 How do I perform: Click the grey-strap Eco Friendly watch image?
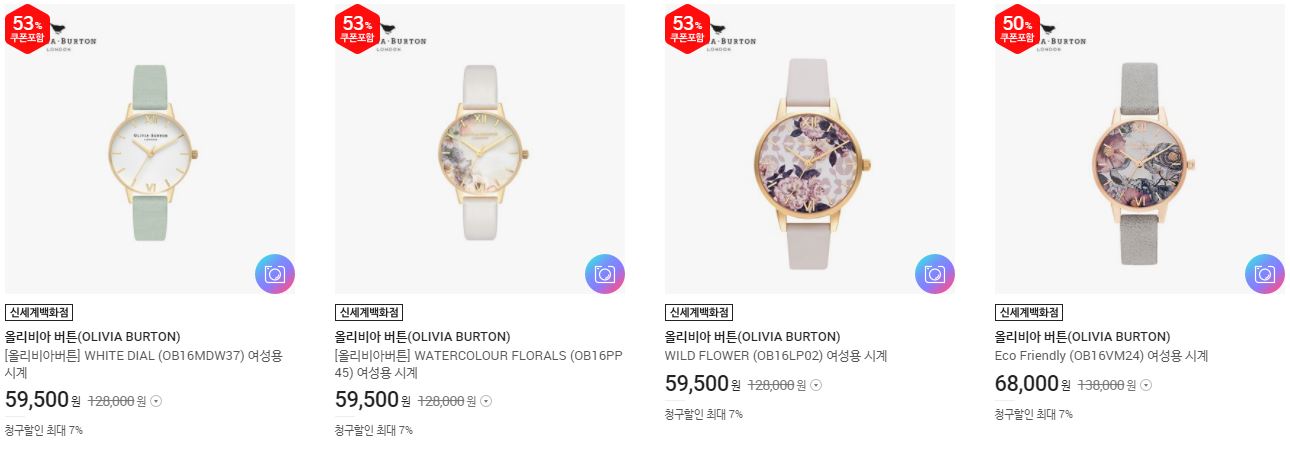[x=1140, y=149]
